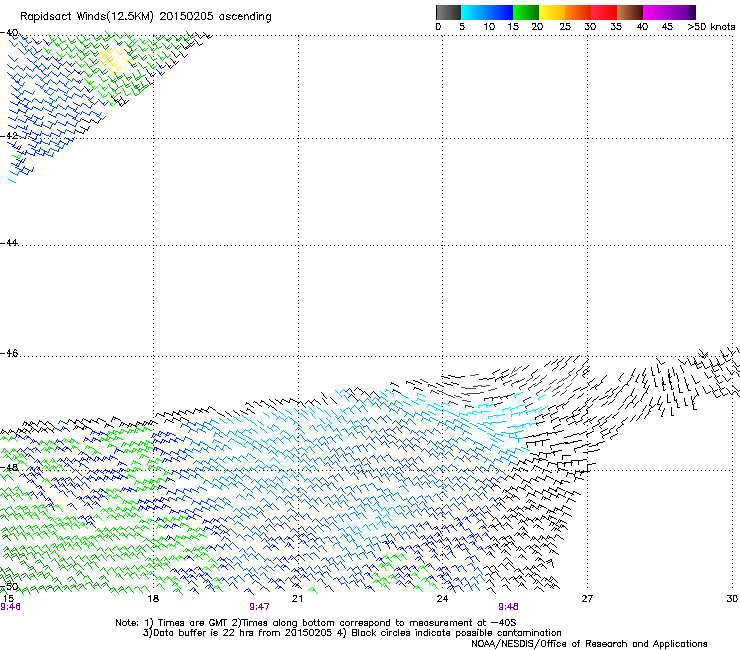
Task: Click the cyan-blue 5-15 knots color band
Action: click(x=487, y=12)
